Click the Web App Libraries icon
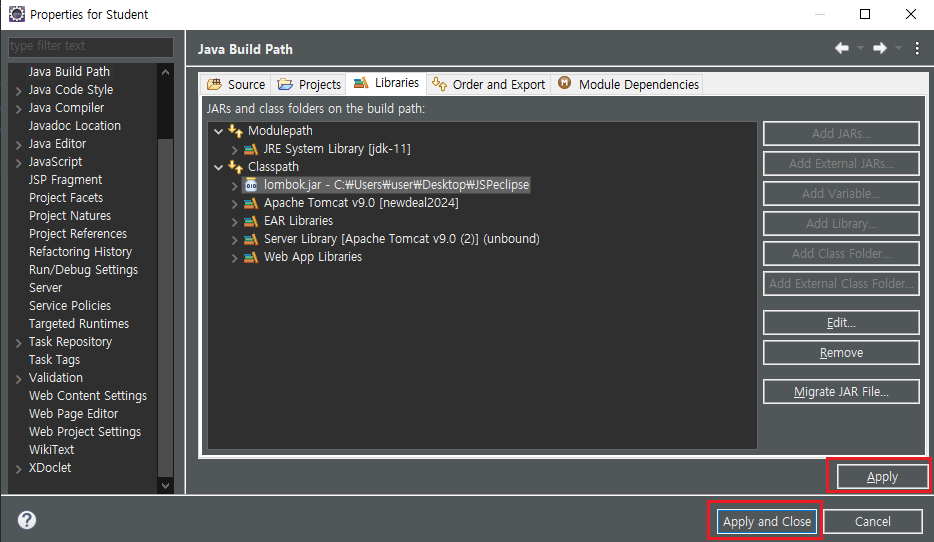 251,257
